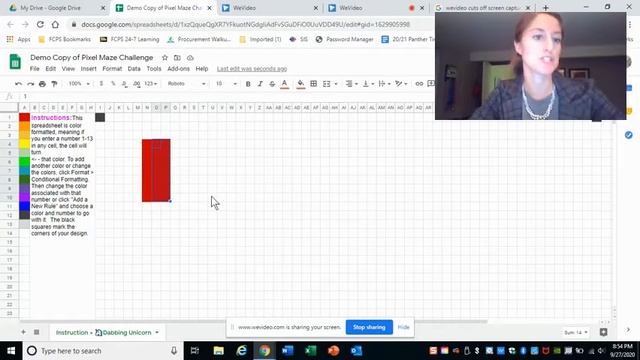Open the Edit menu

pyautogui.click(x=51, y=69)
